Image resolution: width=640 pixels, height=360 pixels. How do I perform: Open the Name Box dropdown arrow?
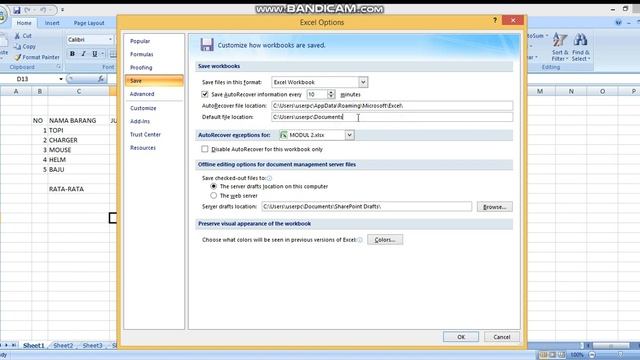point(61,79)
